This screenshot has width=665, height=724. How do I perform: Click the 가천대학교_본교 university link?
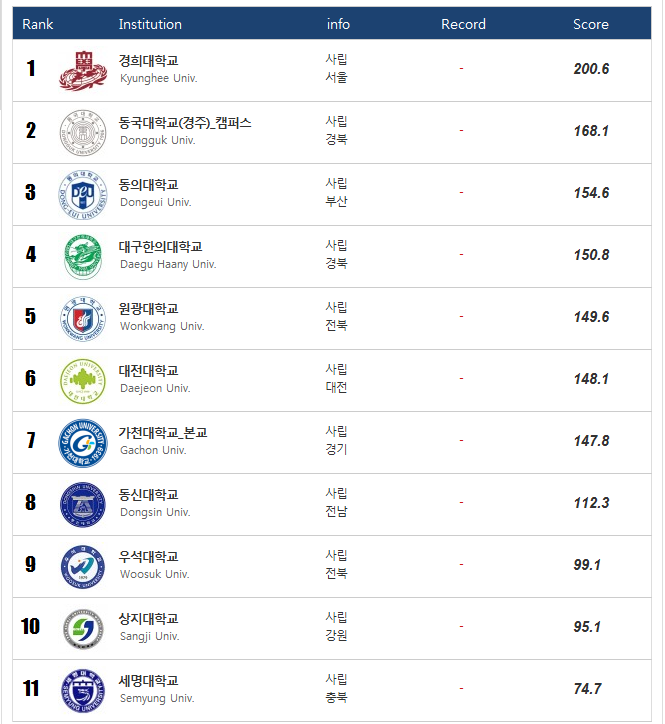click(x=163, y=433)
